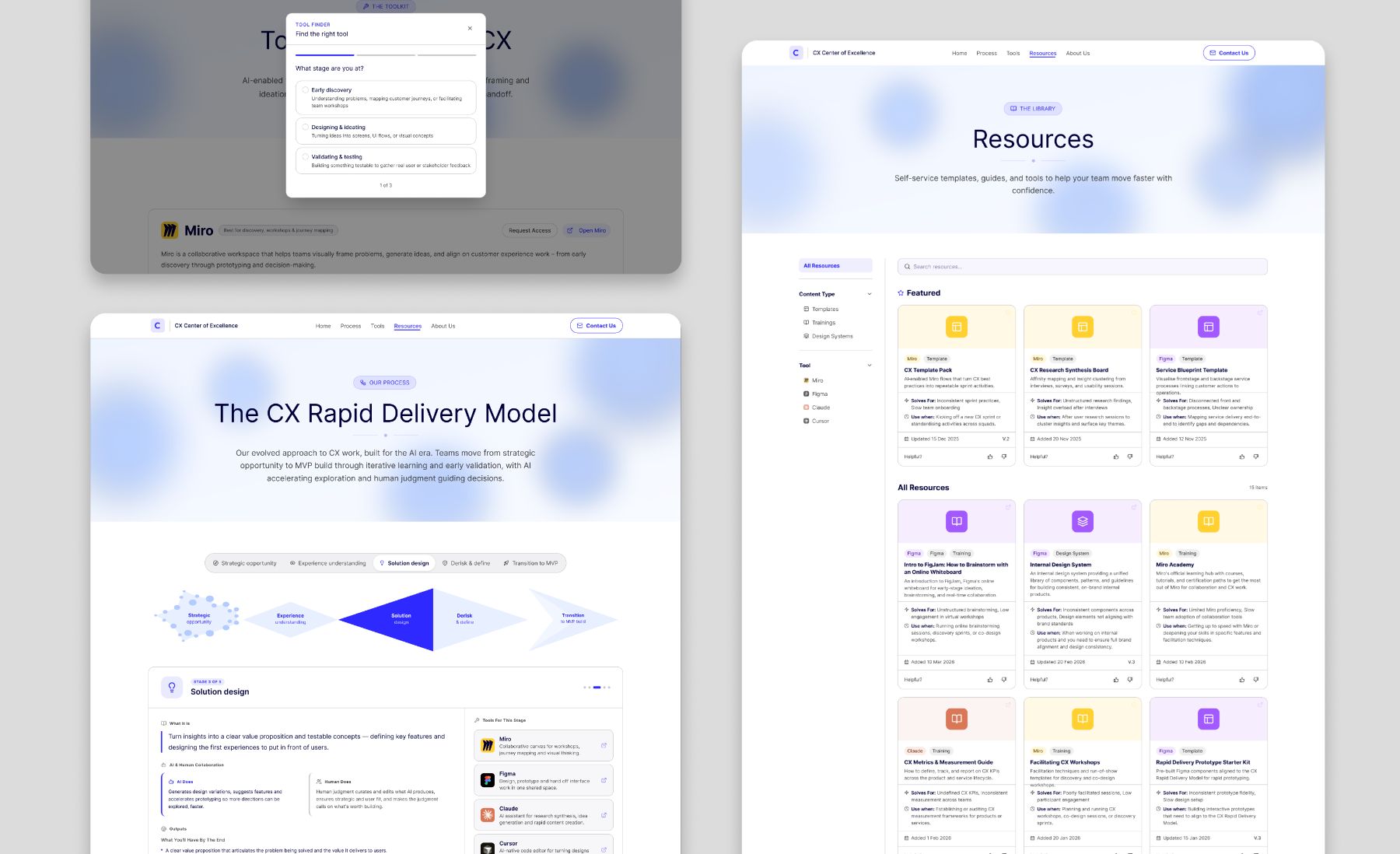1400x854 pixels.
Task: Thumbs down the Service Blueprint Template card
Action: [x=1256, y=457]
